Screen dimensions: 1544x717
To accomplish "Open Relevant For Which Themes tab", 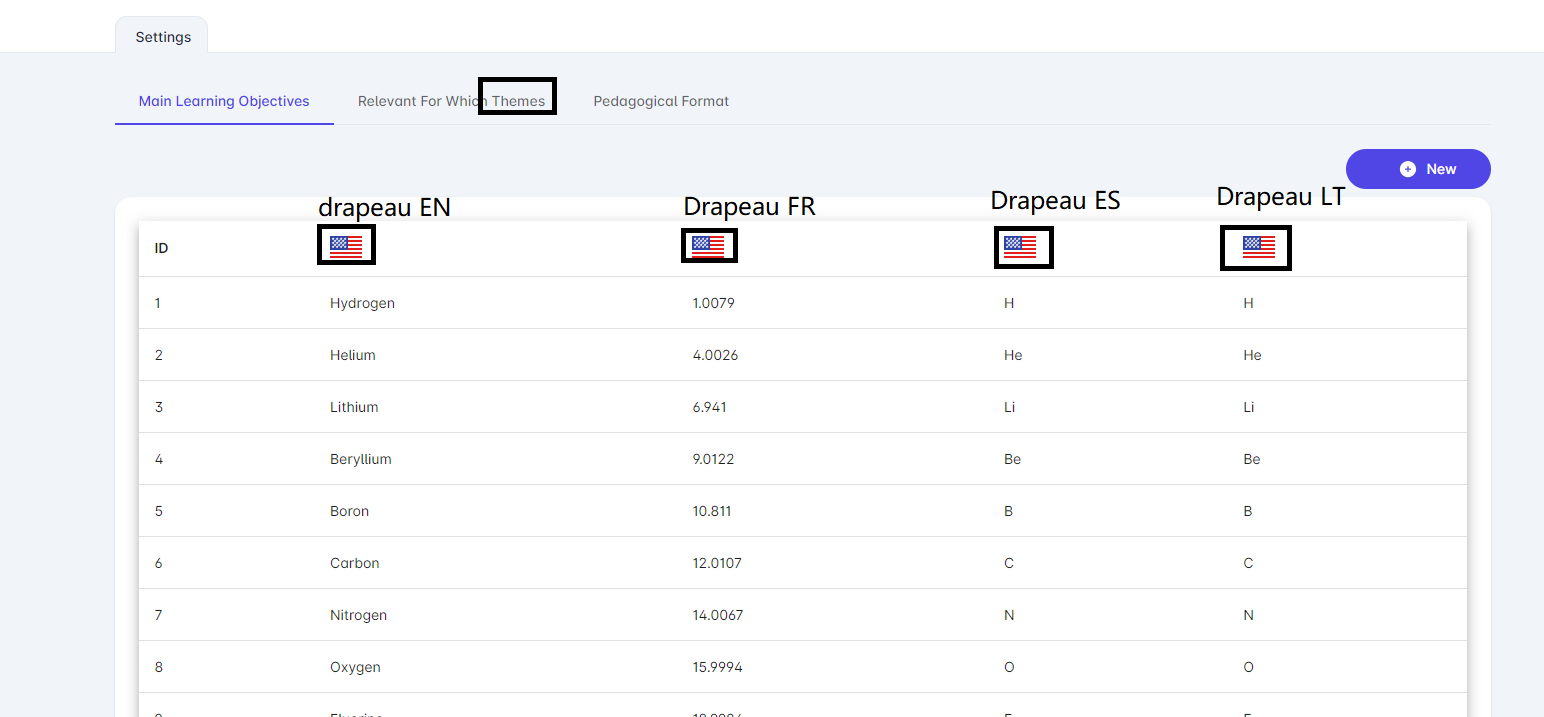I will pos(451,101).
